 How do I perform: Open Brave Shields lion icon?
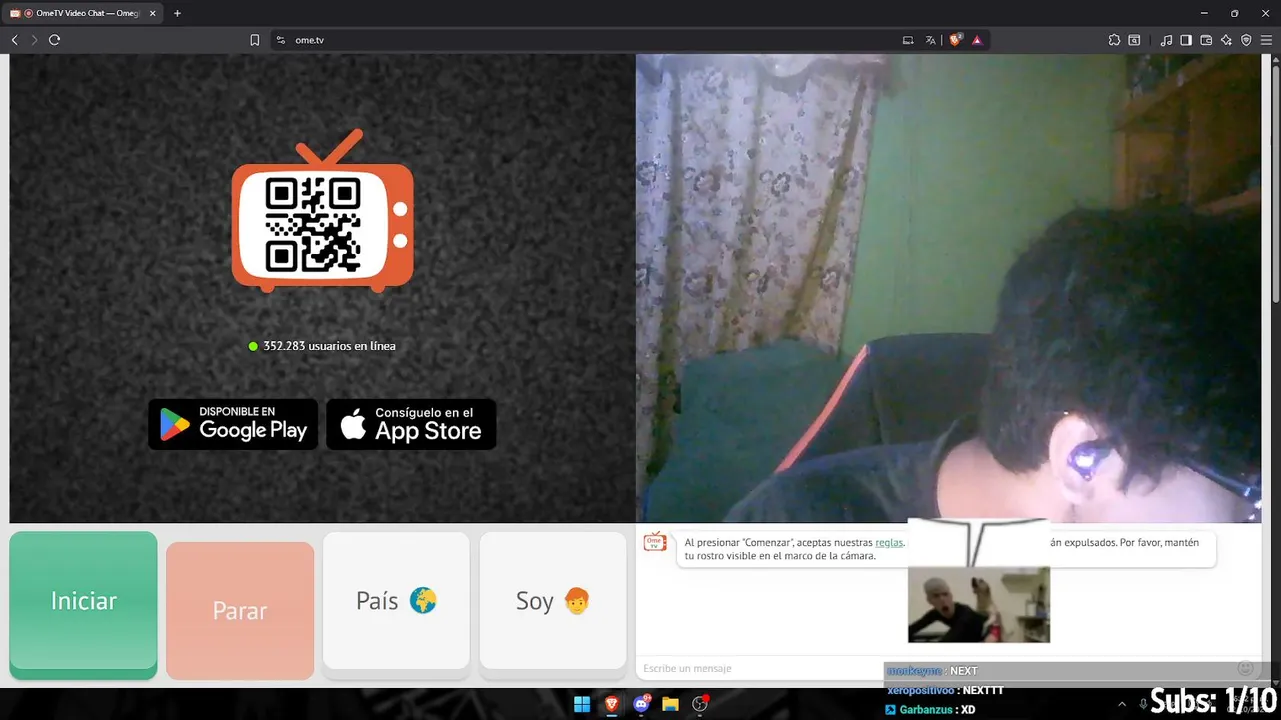955,40
